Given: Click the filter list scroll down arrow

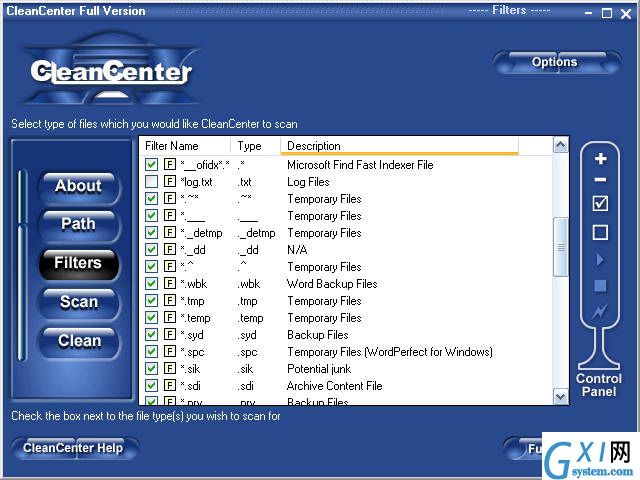Looking at the screenshot, I should coord(560,396).
